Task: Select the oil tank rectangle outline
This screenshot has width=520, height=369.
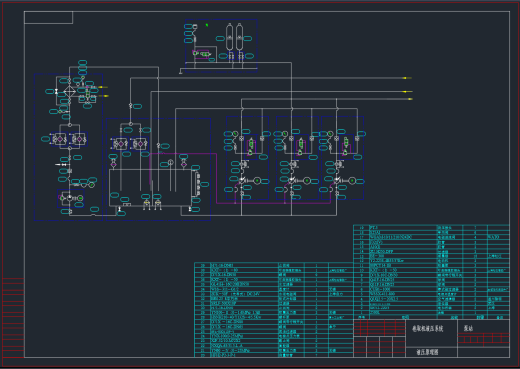Action: 150,188
